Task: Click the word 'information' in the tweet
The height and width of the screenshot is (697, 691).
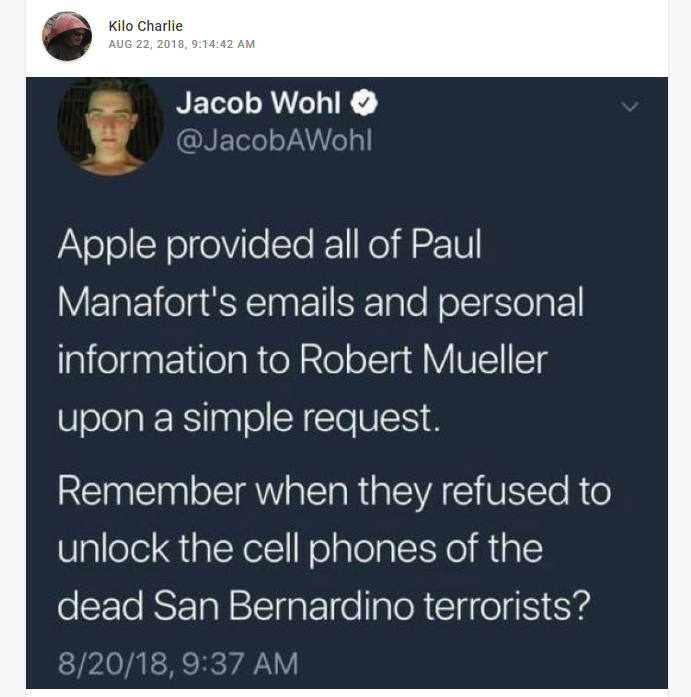Action: coord(152,359)
